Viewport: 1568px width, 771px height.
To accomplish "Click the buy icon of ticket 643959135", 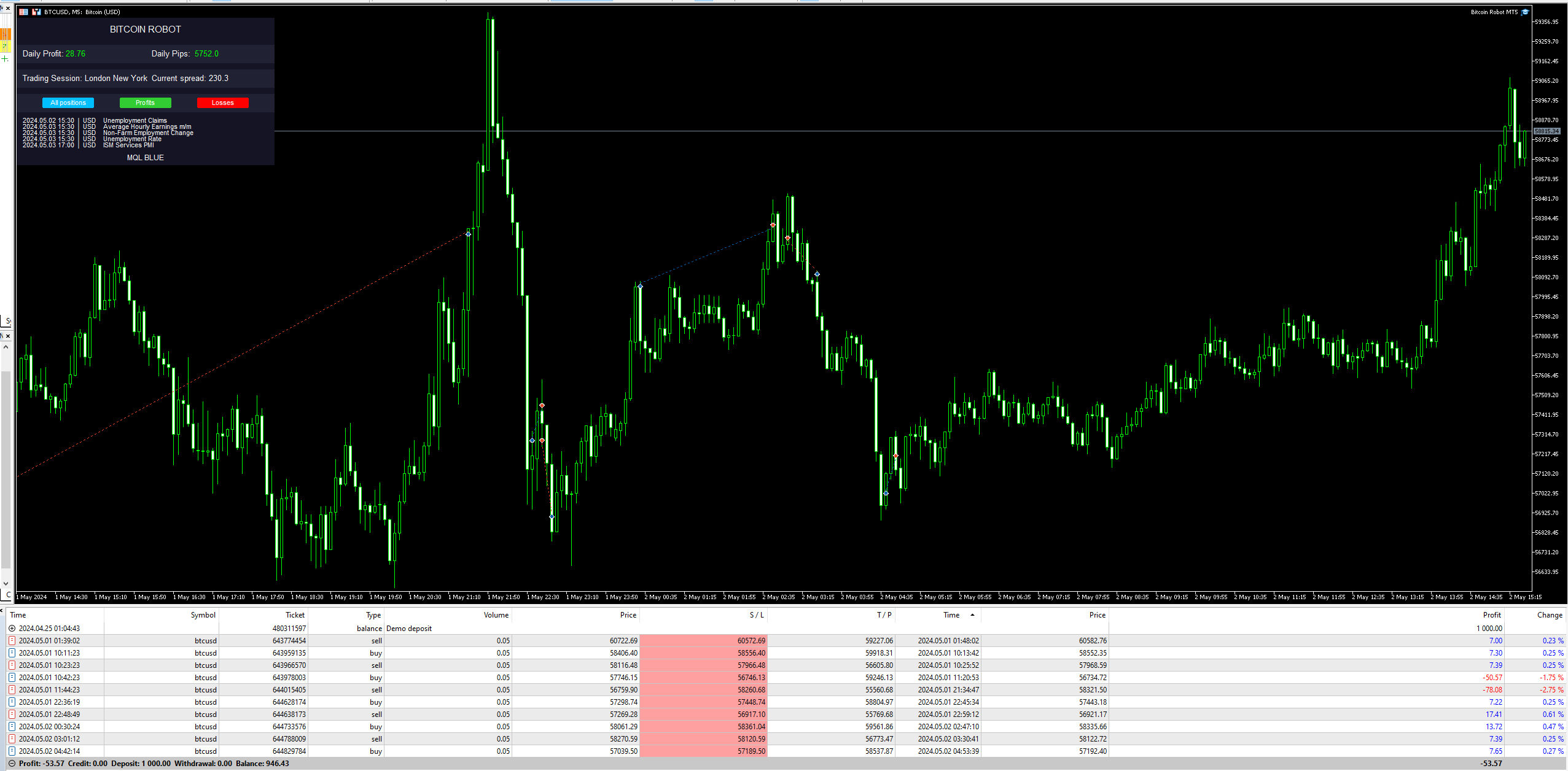I will [x=12, y=653].
